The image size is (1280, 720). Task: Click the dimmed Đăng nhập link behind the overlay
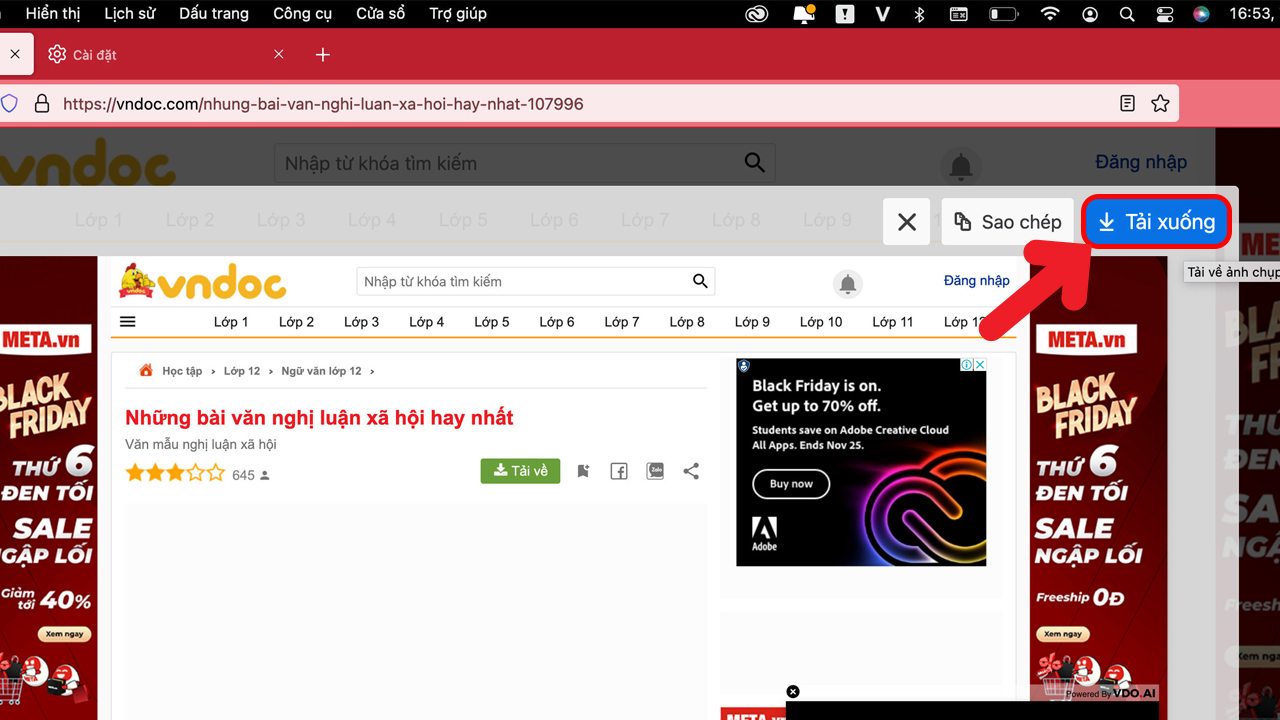pos(1141,162)
